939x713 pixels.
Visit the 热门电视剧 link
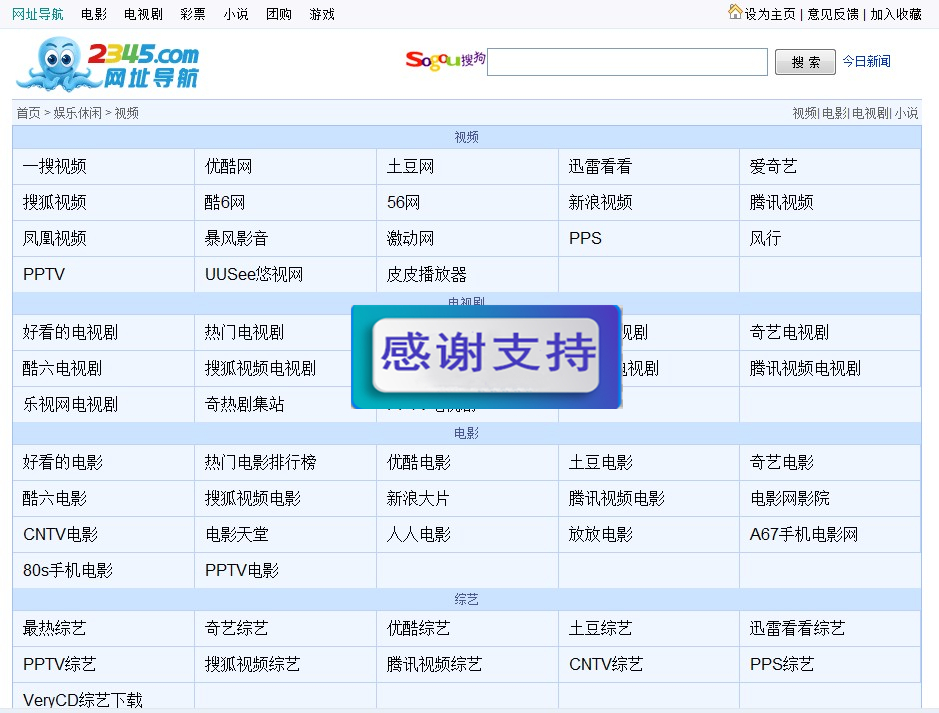(x=244, y=332)
